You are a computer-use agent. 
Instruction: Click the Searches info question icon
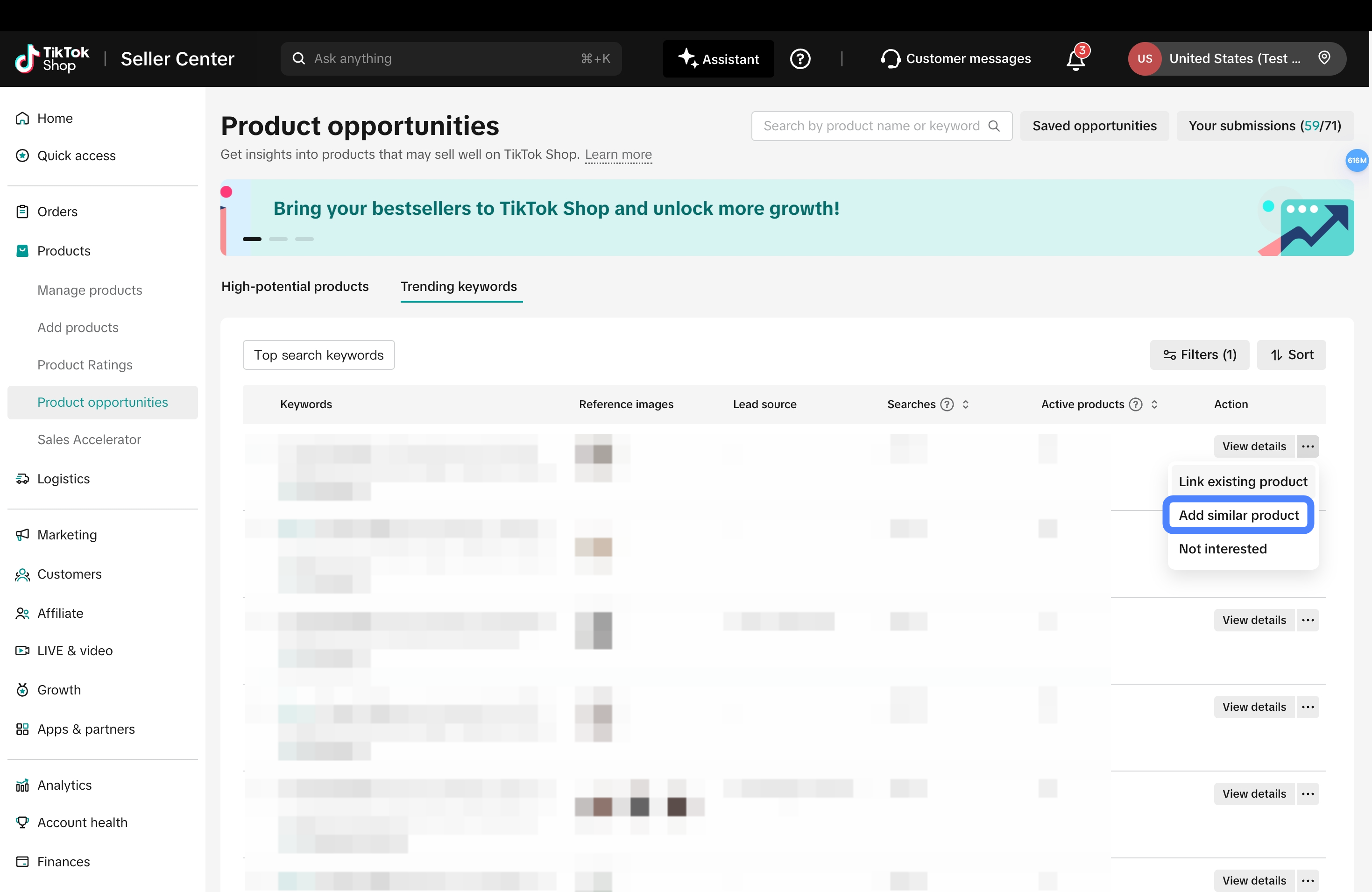pos(947,404)
